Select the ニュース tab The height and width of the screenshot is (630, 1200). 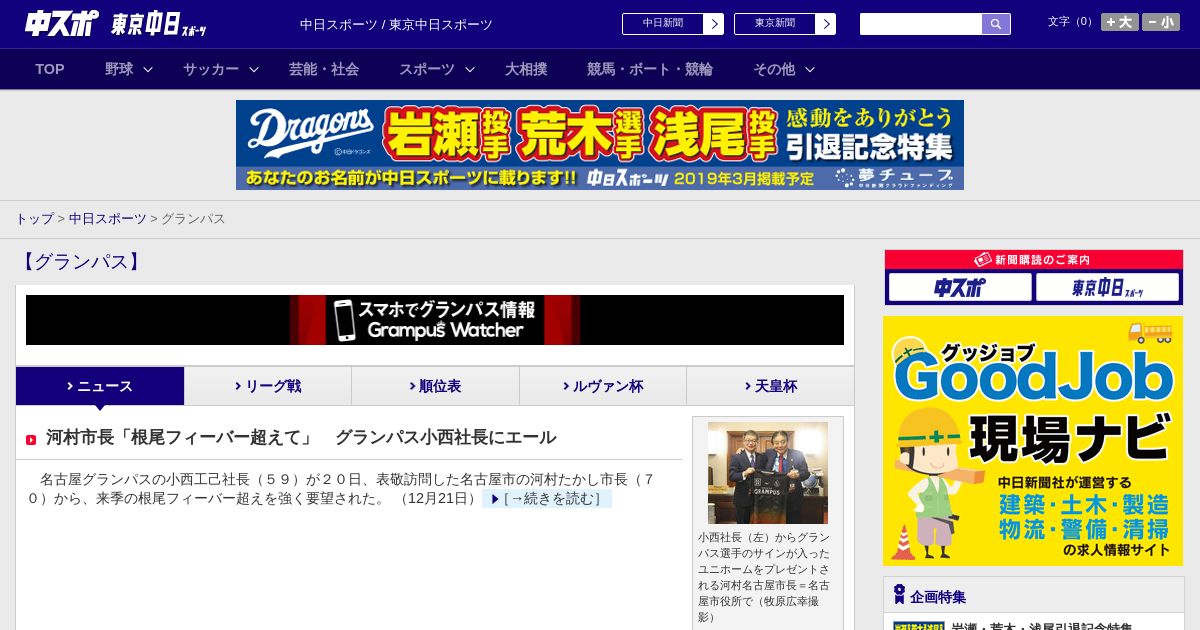pos(100,386)
